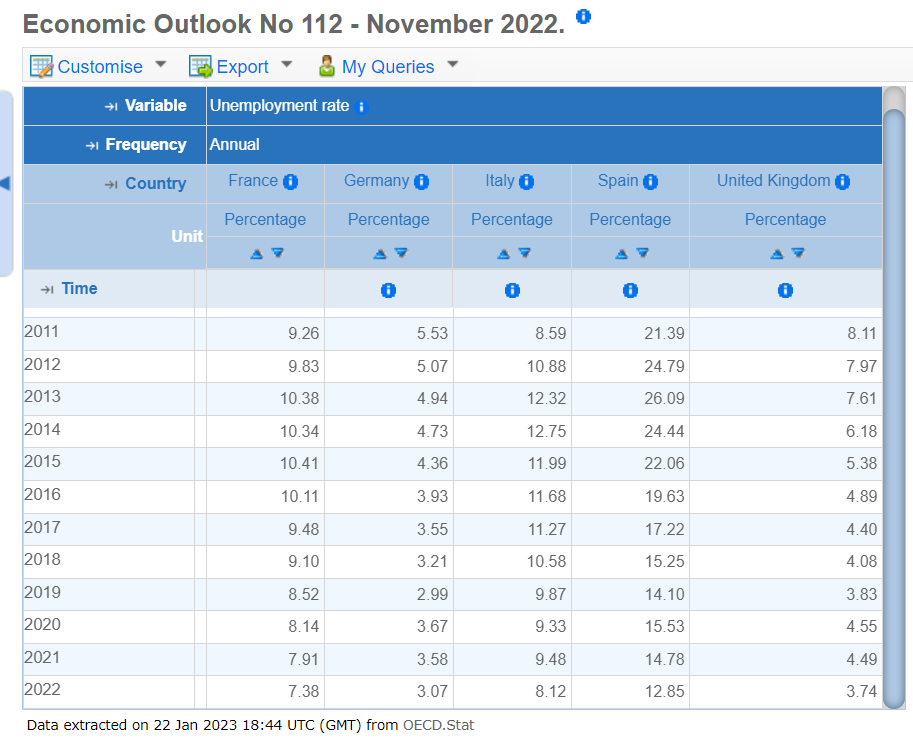The width and height of the screenshot is (913, 745).
Task: Click the United Kingdom info icon in the Time row
Action: pos(785,291)
